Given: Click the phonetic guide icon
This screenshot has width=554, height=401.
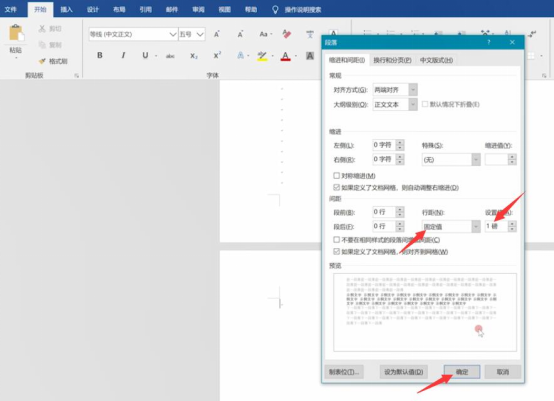Looking at the screenshot, I should [310, 34].
